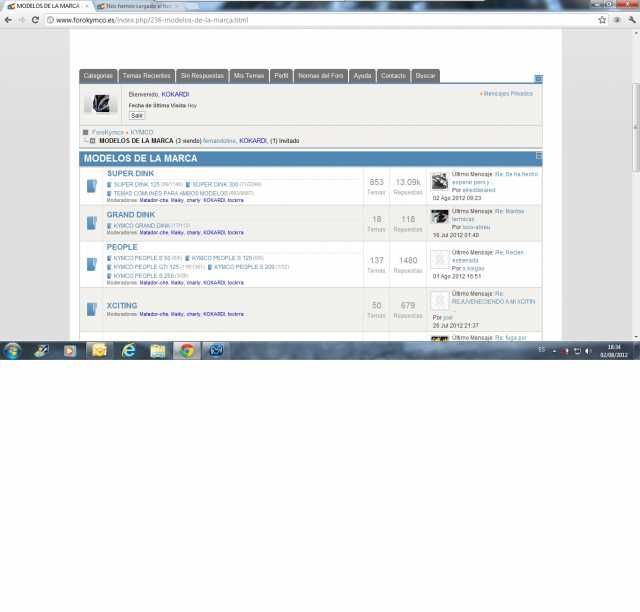Click the browser back arrow
640x612 pixels.
[8, 20]
